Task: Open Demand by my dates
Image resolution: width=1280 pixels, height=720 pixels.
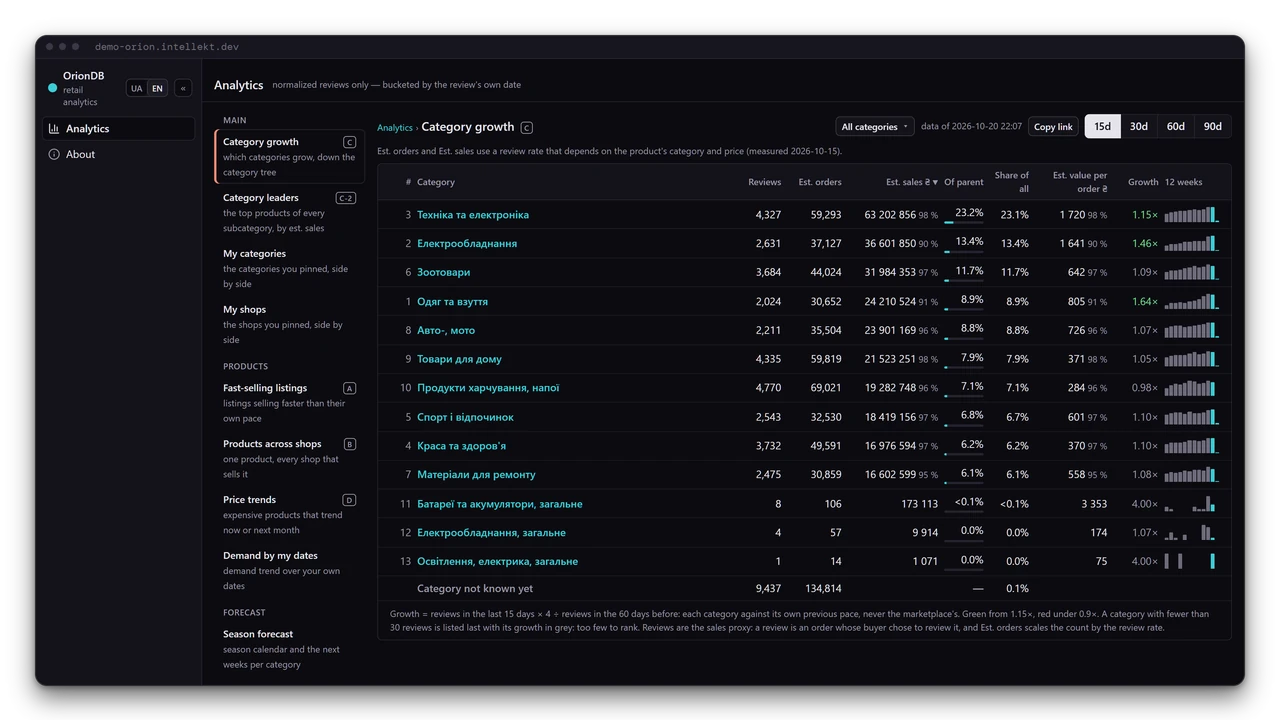Action: pyautogui.click(x=289, y=570)
